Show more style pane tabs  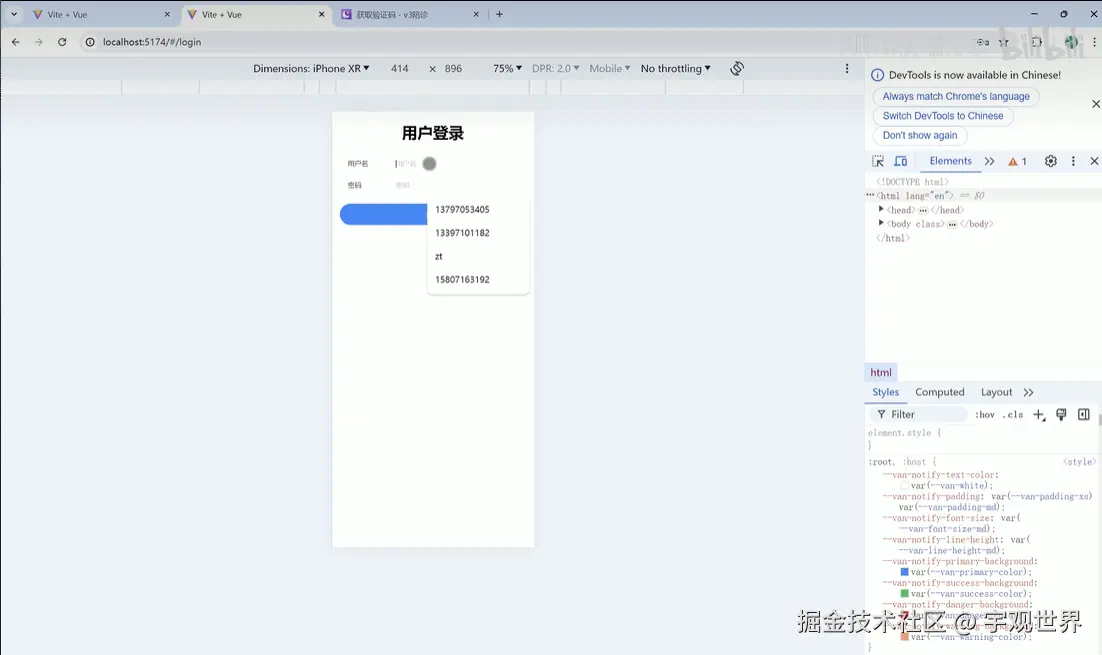coord(1029,392)
